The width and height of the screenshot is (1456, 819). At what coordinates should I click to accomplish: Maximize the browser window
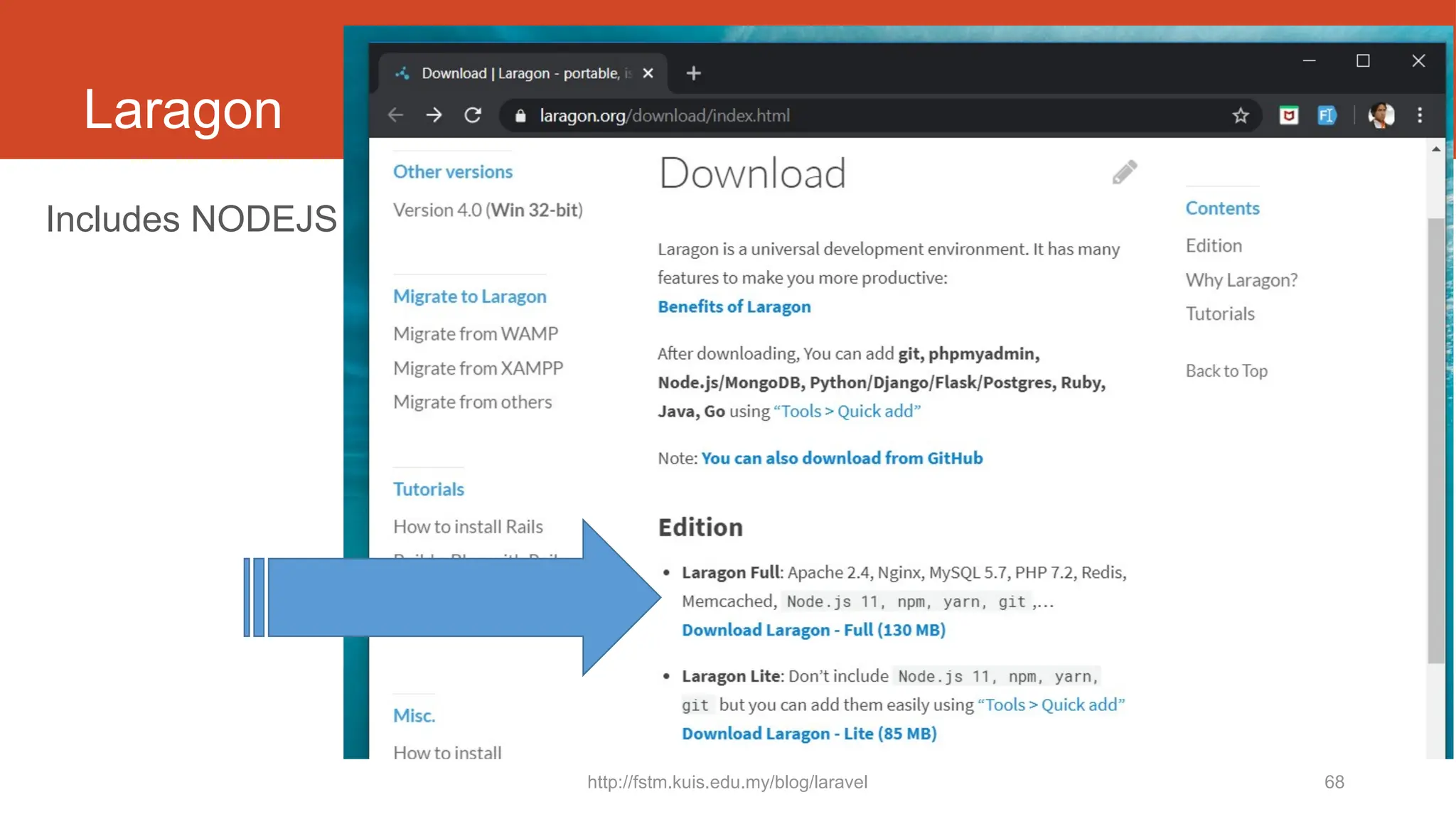1363,61
